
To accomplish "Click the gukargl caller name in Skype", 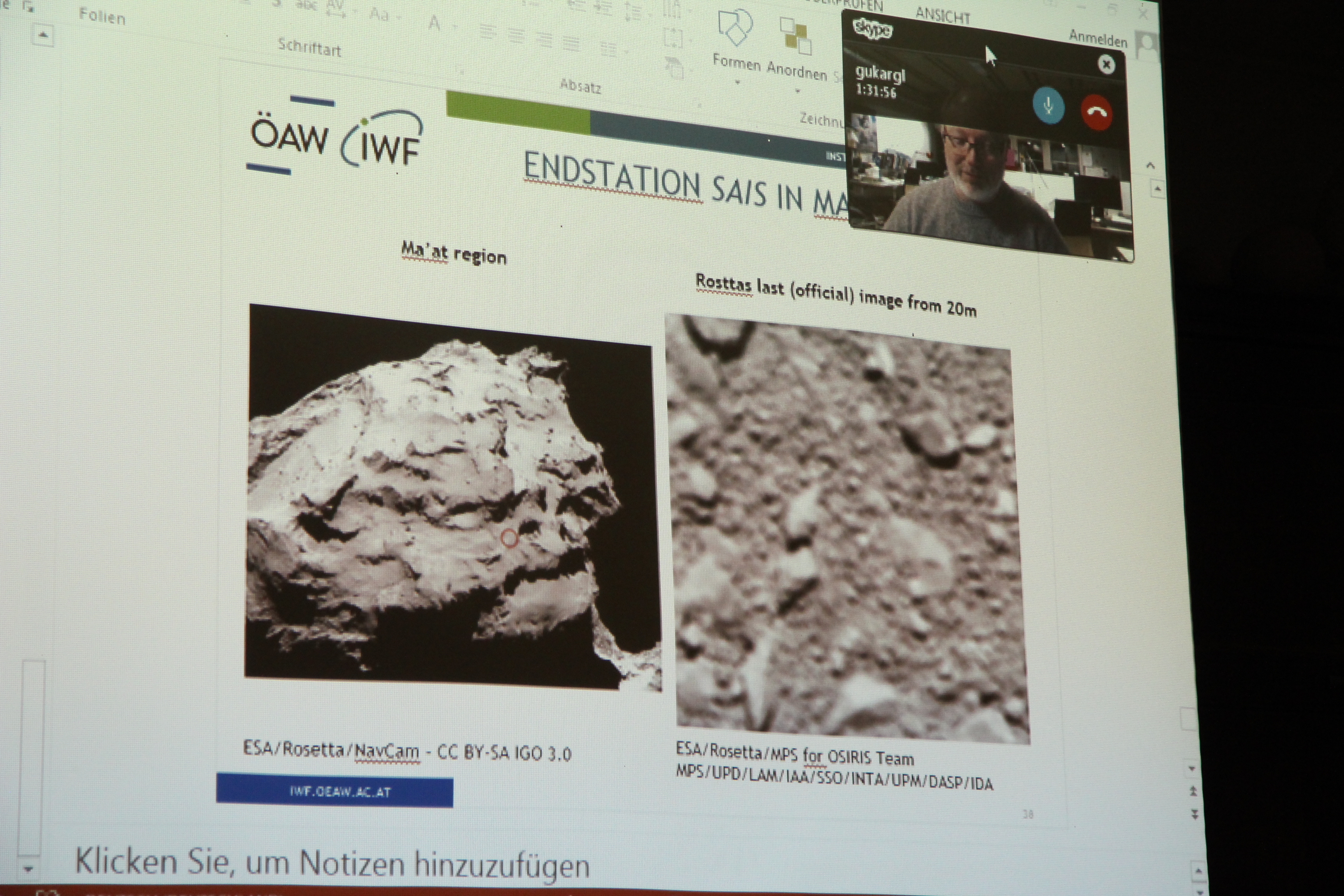I will pyautogui.click(x=880, y=74).
